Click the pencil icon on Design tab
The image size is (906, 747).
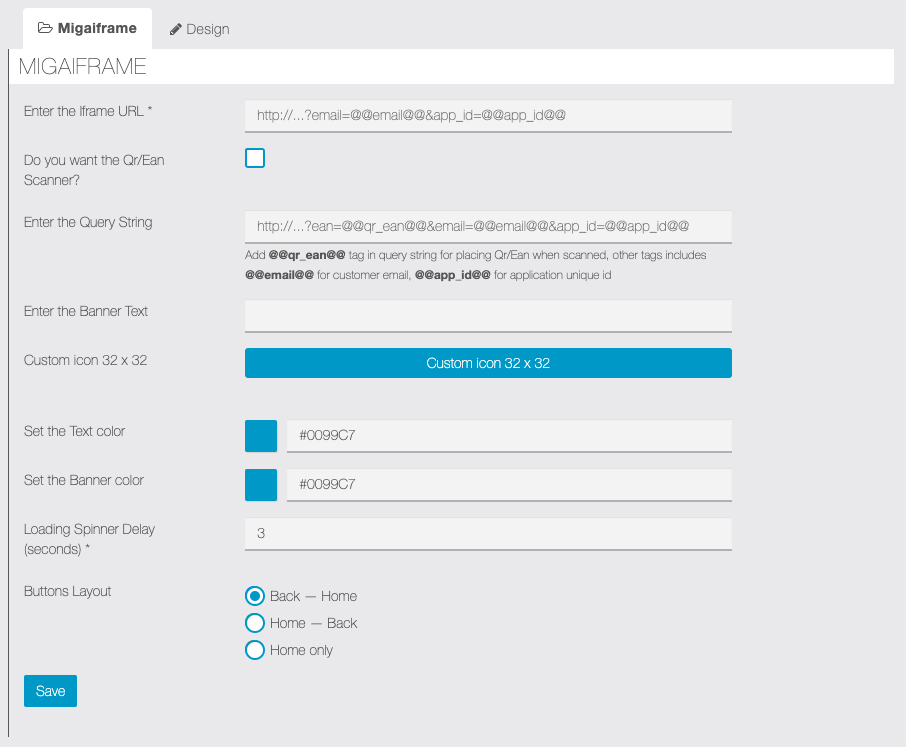pyautogui.click(x=175, y=29)
